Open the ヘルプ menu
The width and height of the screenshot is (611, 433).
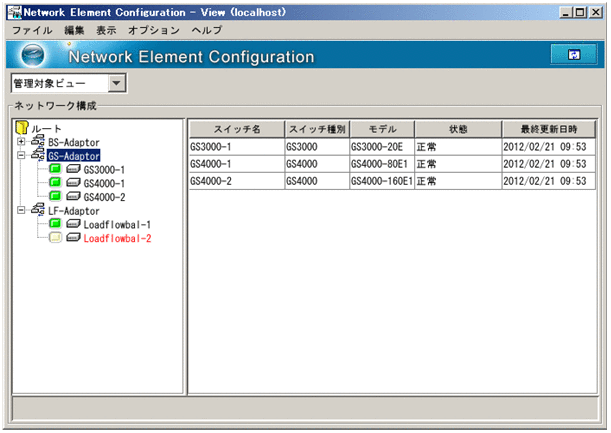(206, 31)
